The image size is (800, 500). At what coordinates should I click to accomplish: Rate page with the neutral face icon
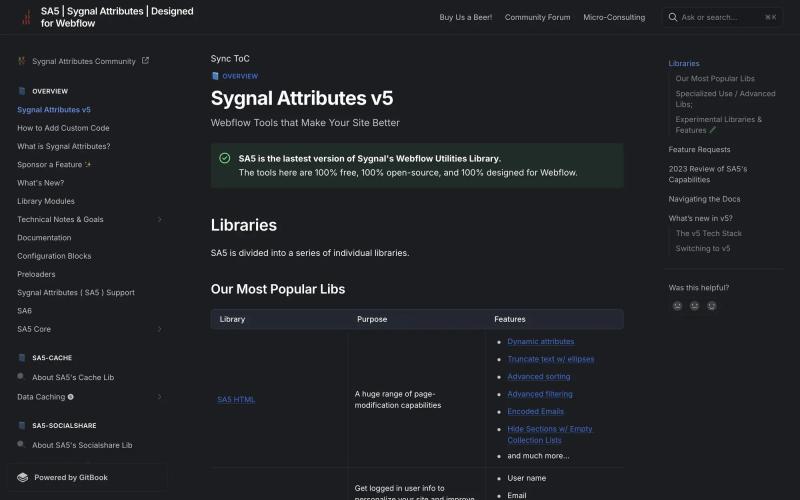694,306
